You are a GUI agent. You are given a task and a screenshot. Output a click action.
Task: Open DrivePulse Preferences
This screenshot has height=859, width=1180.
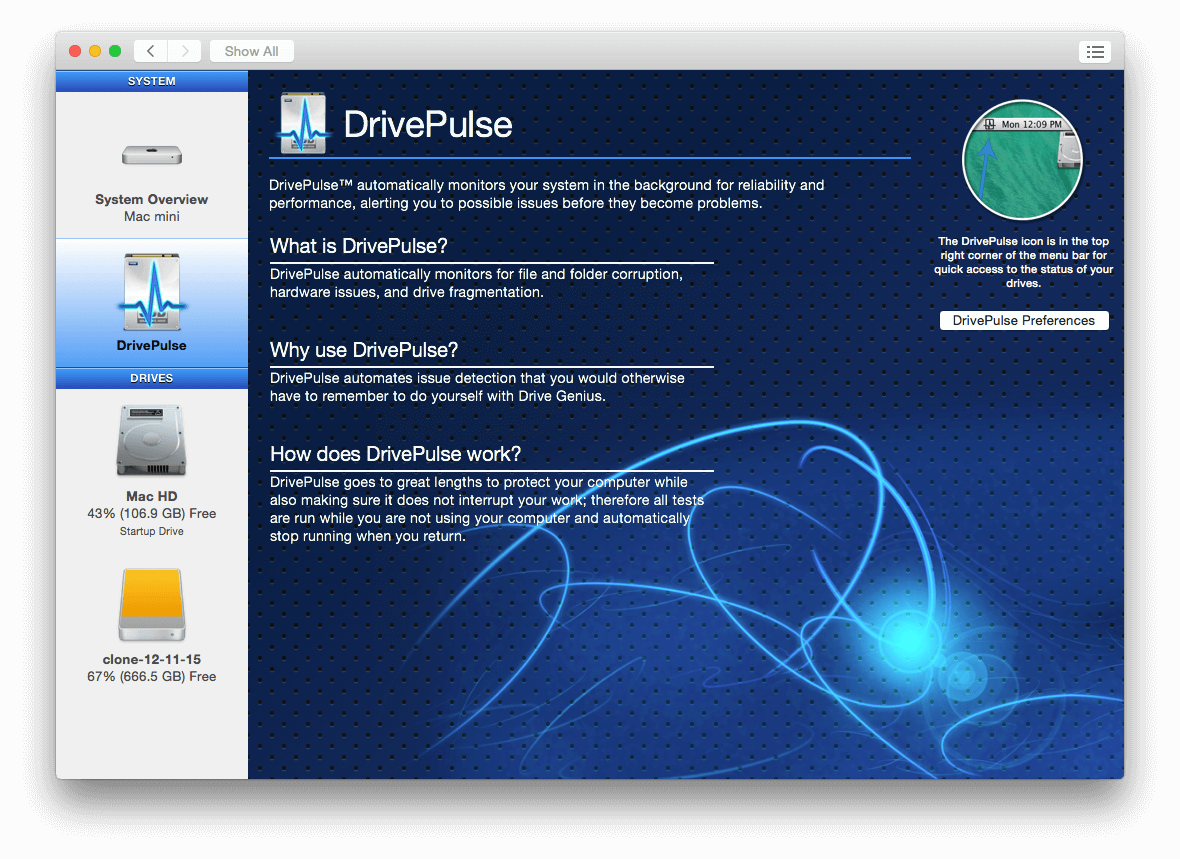point(1023,321)
